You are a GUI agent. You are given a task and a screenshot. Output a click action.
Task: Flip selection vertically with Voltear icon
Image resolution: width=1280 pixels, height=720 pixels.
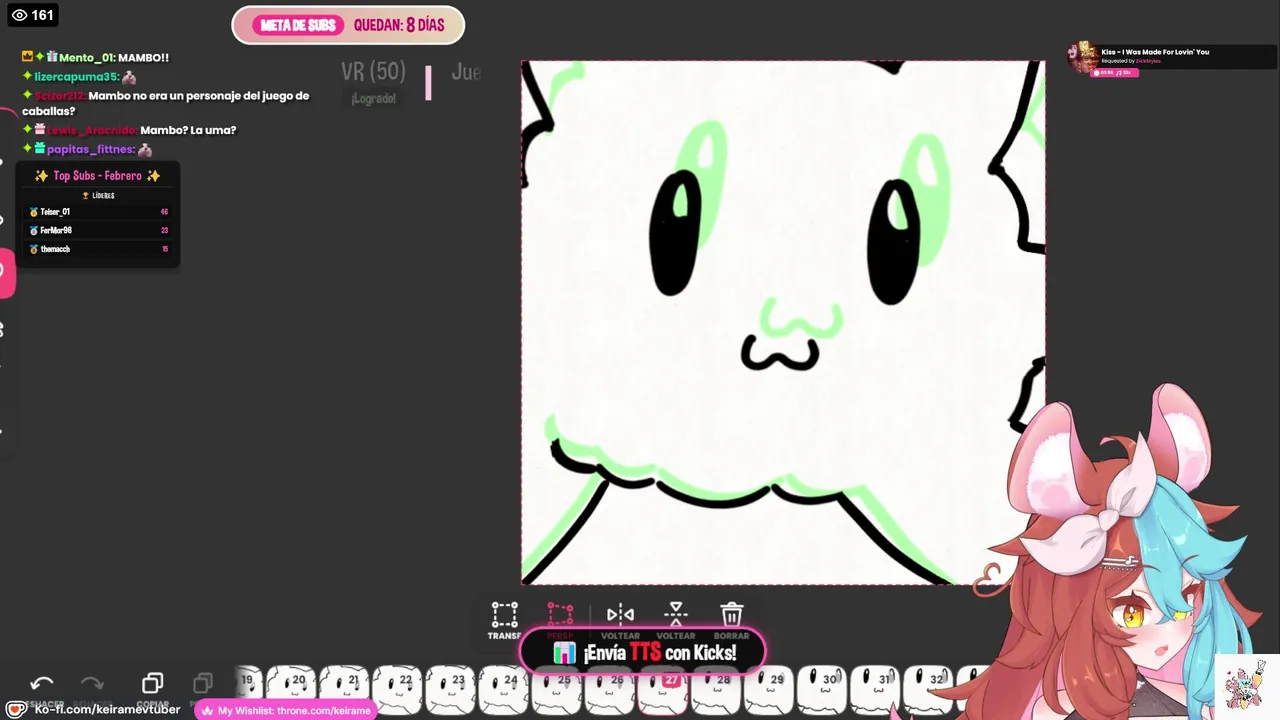tap(676, 614)
